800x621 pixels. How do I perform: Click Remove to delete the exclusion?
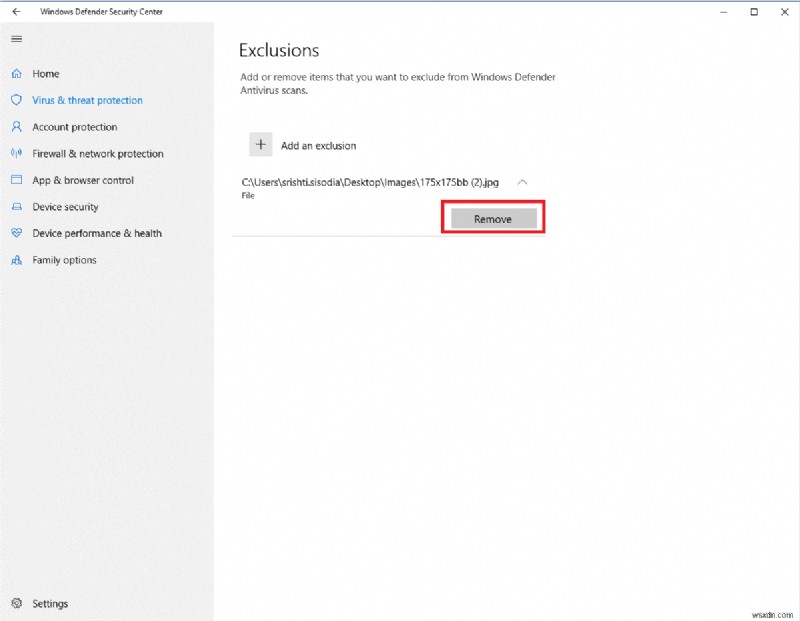[x=491, y=217]
